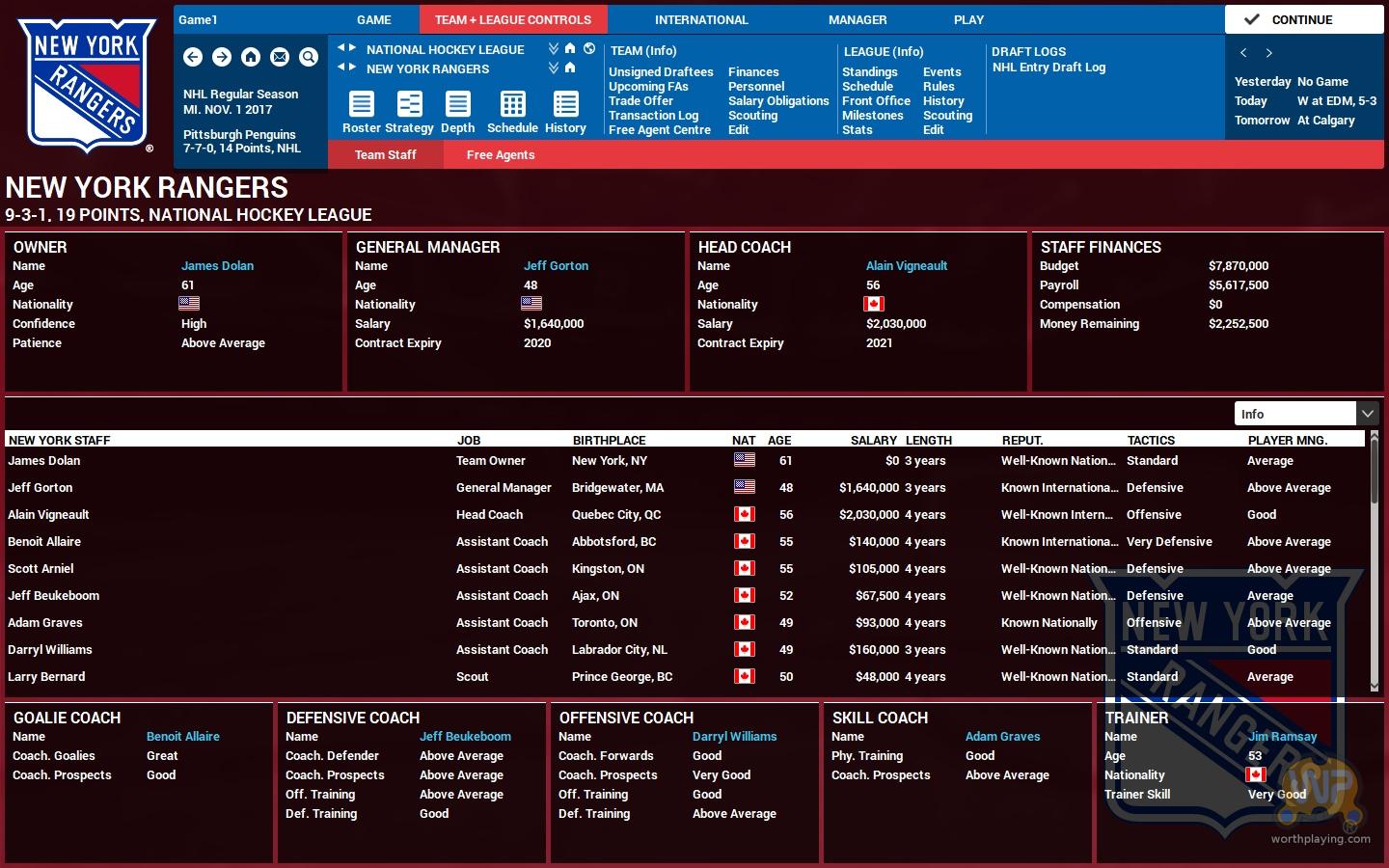Open Alain Vigneault head coach profile link
The image size is (1389, 868).
point(906,266)
